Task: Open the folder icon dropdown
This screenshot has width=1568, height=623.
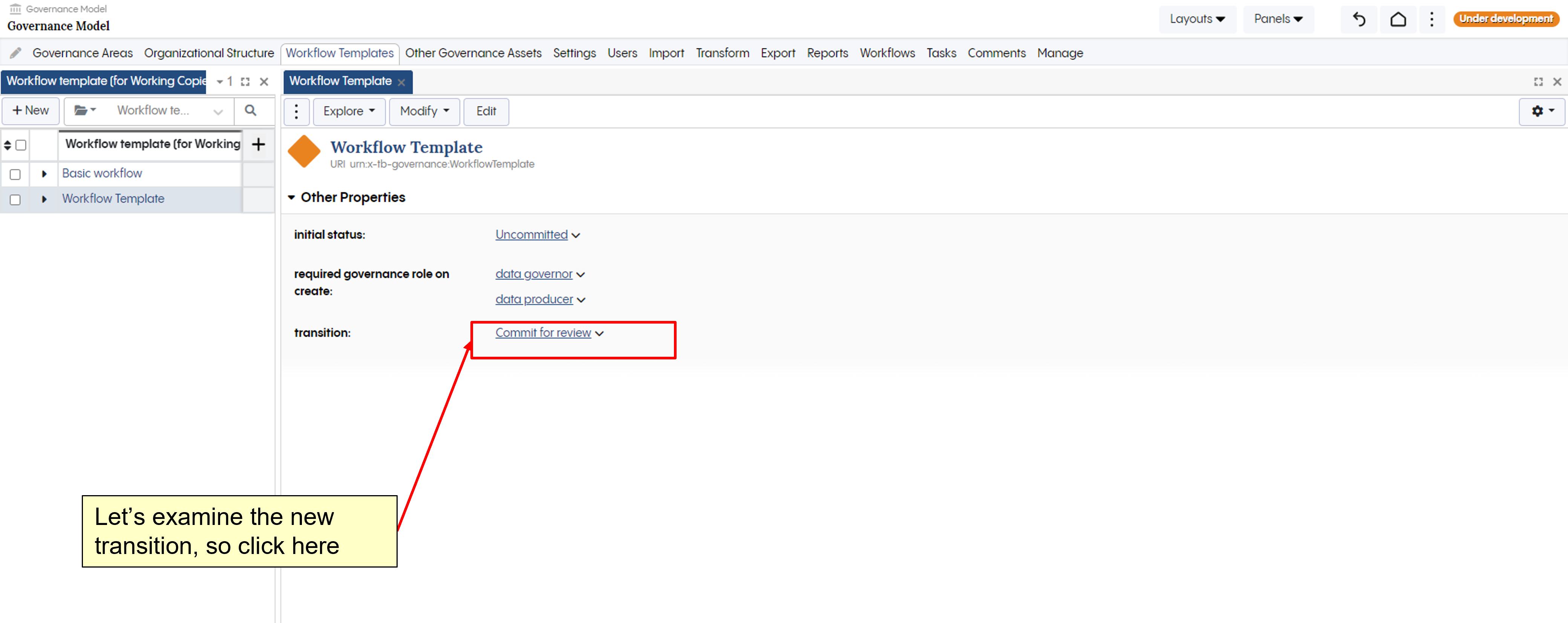Action: tap(84, 110)
